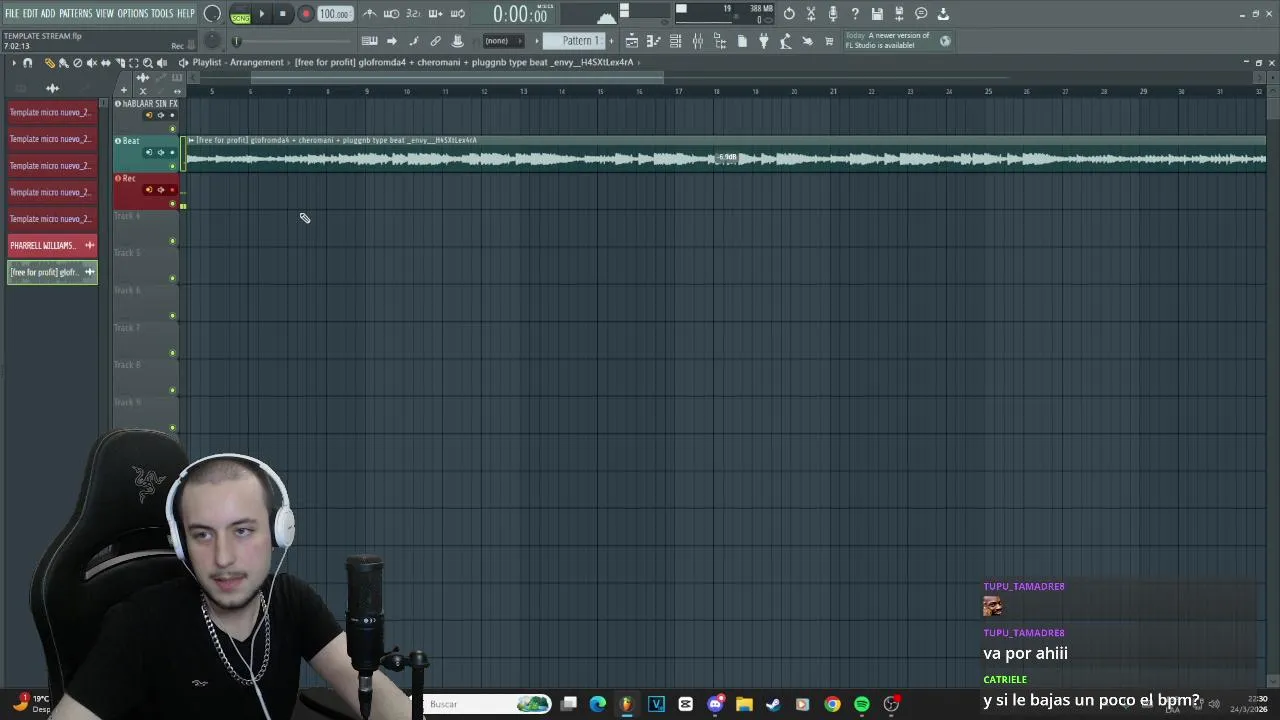
Task: Click the main pitch knob
Action: tap(212, 41)
